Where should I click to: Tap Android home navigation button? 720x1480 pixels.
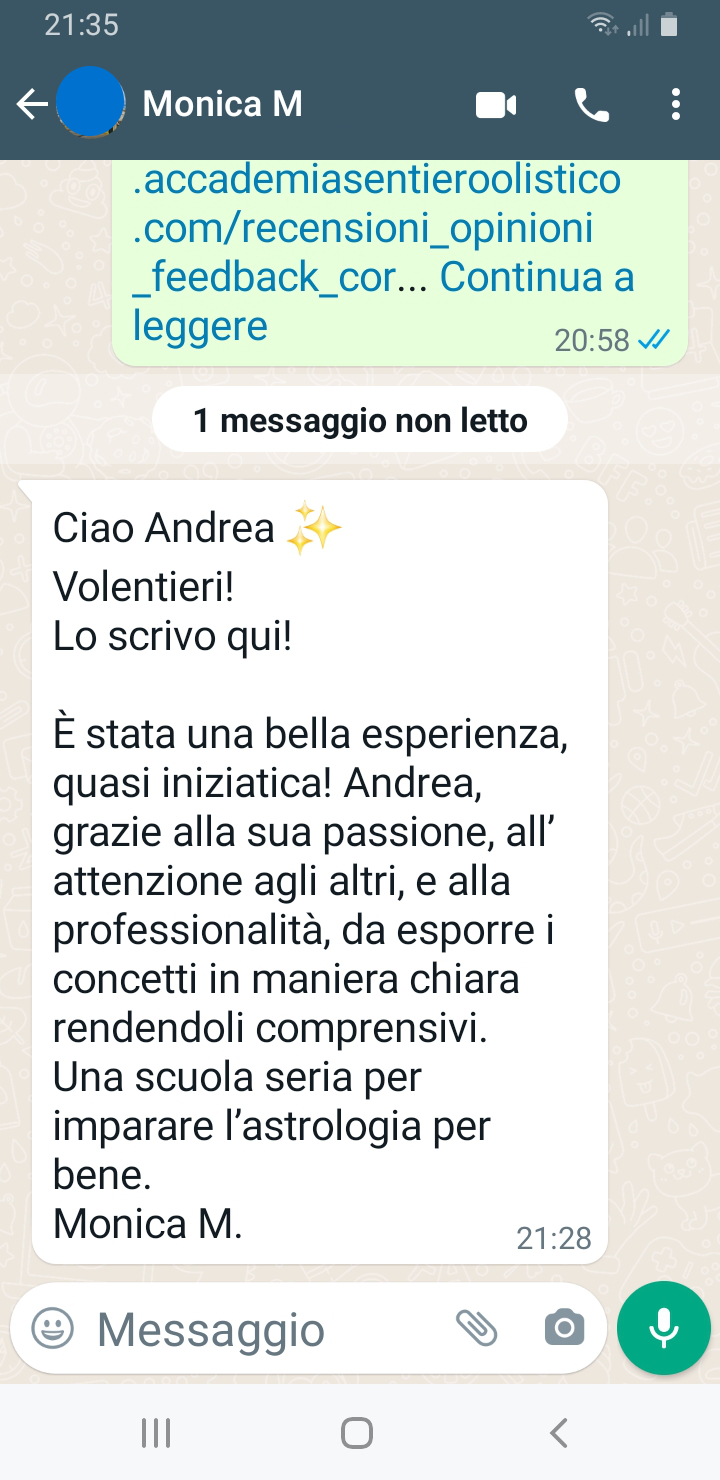pyautogui.click(x=357, y=1433)
